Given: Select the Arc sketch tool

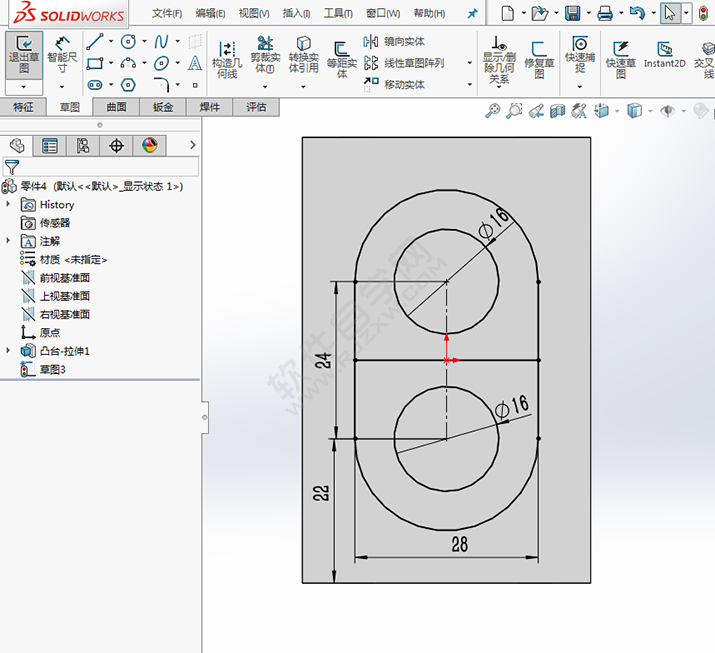Looking at the screenshot, I should [x=128, y=63].
